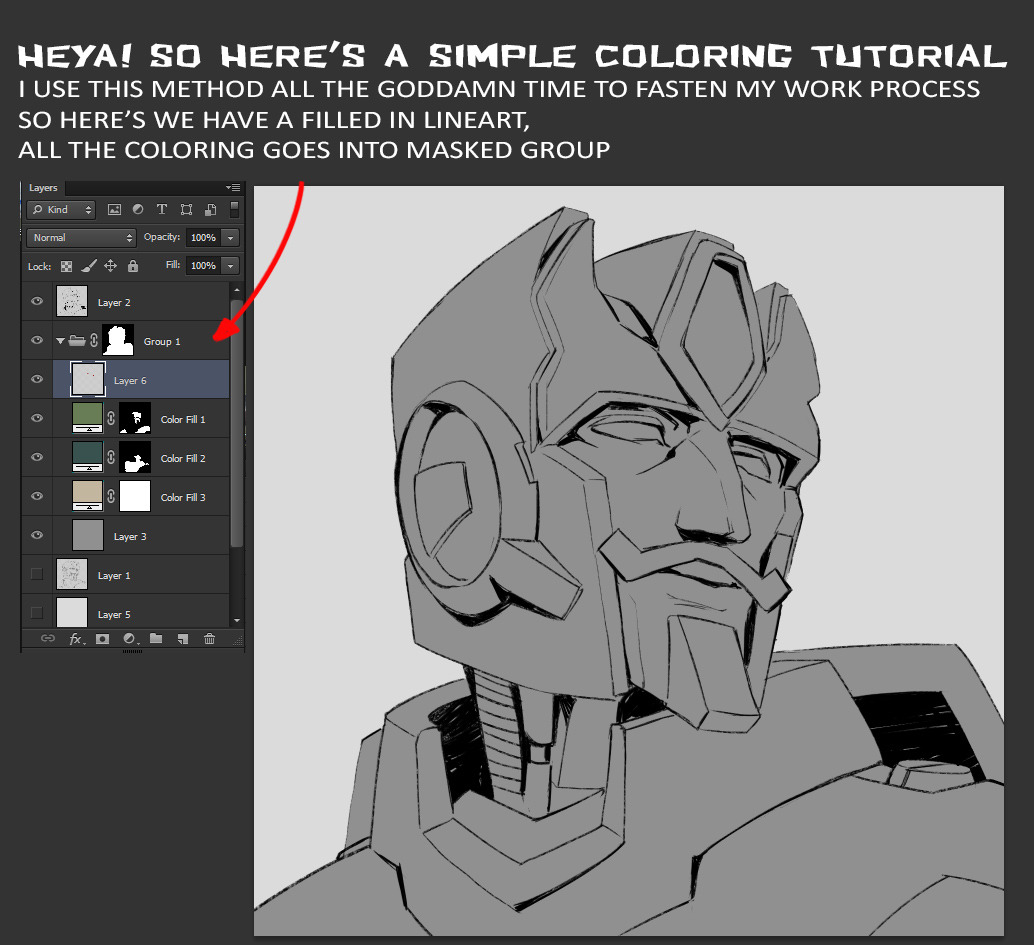Hide Group 1 via eye icon
This screenshot has width=1034, height=945.
pyautogui.click(x=37, y=340)
